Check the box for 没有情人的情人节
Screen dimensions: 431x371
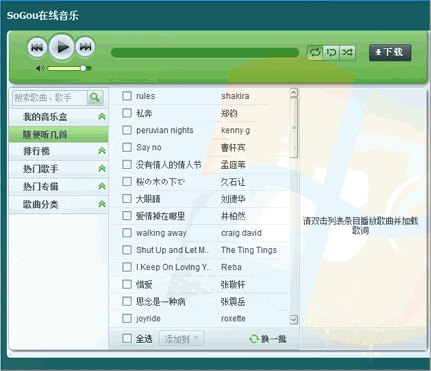click(127, 164)
